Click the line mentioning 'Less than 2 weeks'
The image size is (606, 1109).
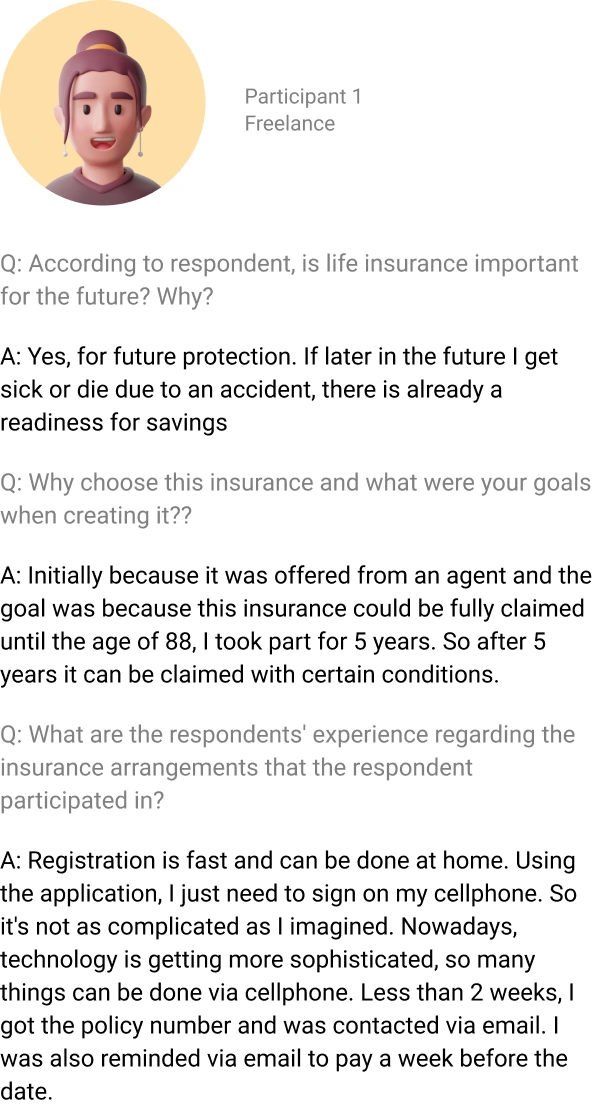point(287,992)
